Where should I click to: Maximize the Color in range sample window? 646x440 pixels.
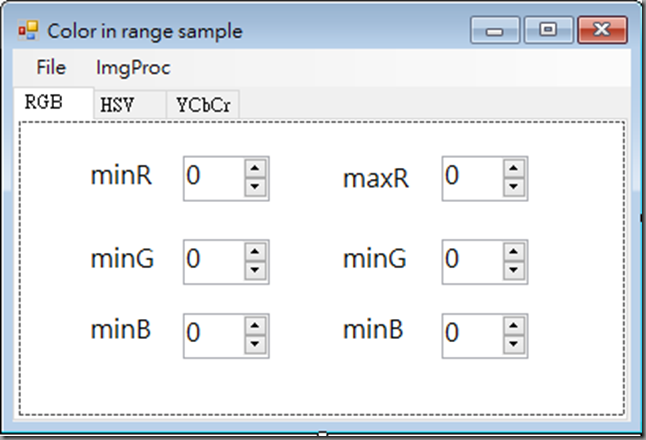click(548, 30)
